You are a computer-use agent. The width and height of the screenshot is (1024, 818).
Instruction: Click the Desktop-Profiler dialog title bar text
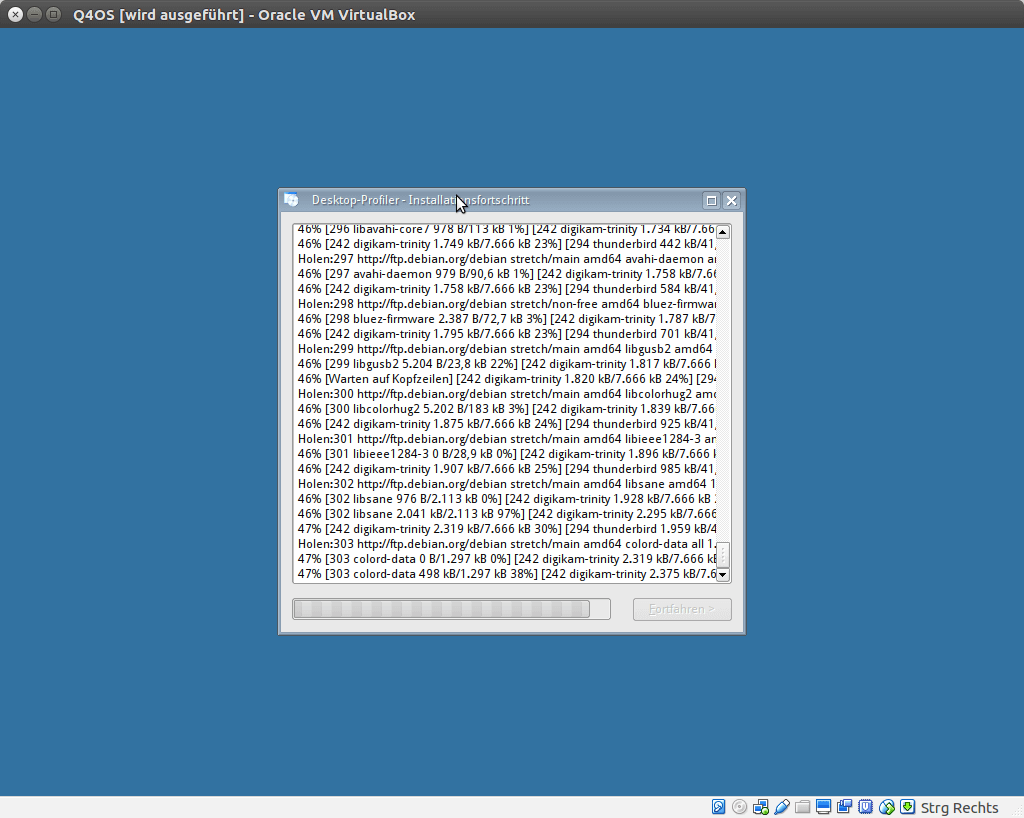click(420, 200)
